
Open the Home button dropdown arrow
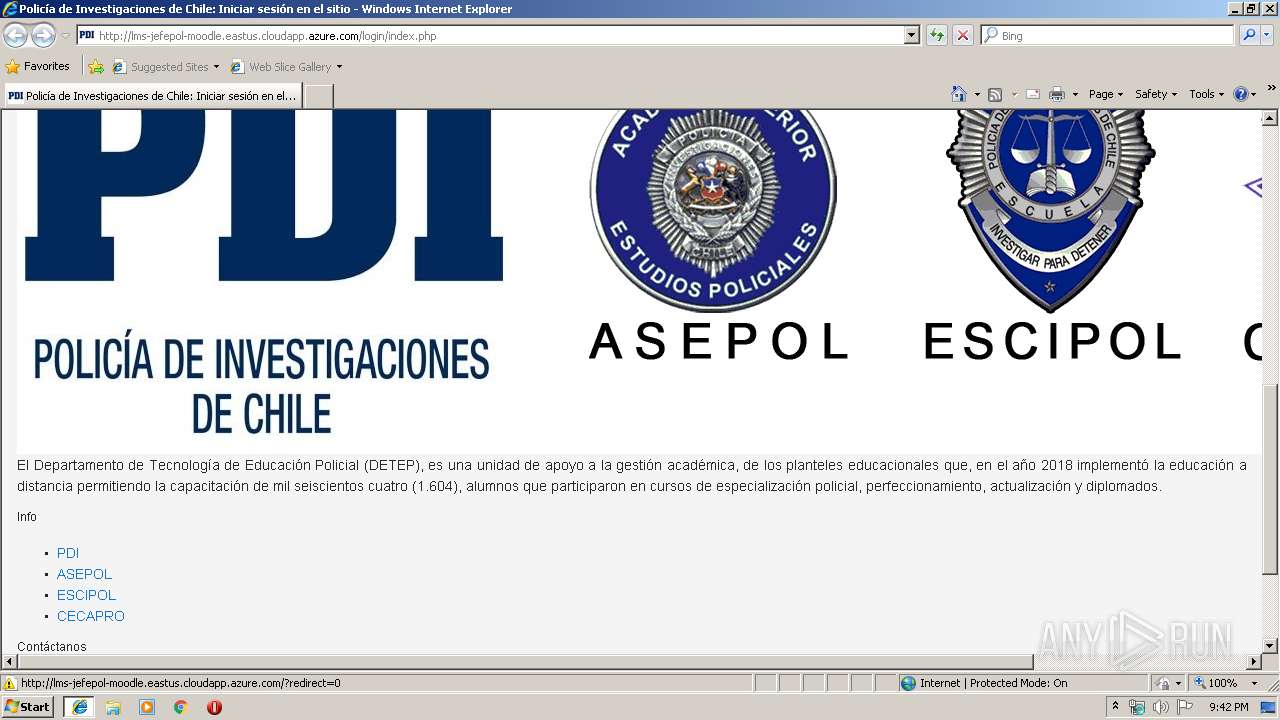[977, 94]
